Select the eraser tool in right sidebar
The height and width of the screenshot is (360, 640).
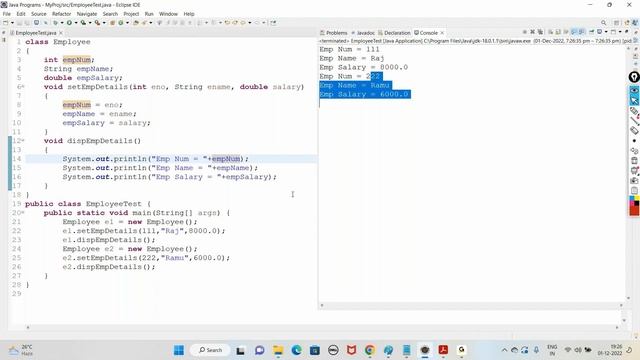[x=634, y=131]
